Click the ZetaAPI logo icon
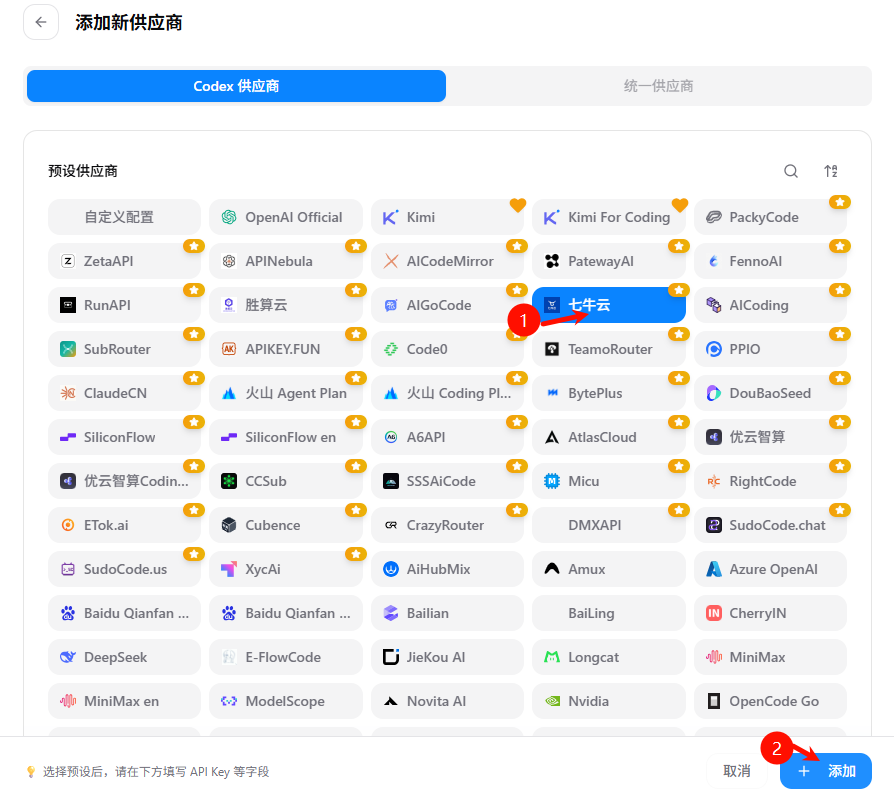Screen dimensions: 894x798 point(68,261)
